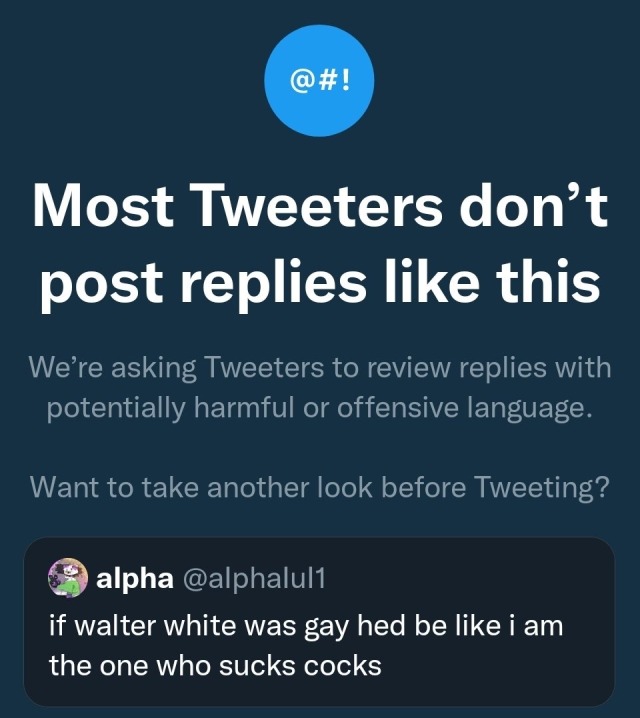Click alpha's profile avatar picture
This screenshot has width=640, height=718.
[68, 578]
